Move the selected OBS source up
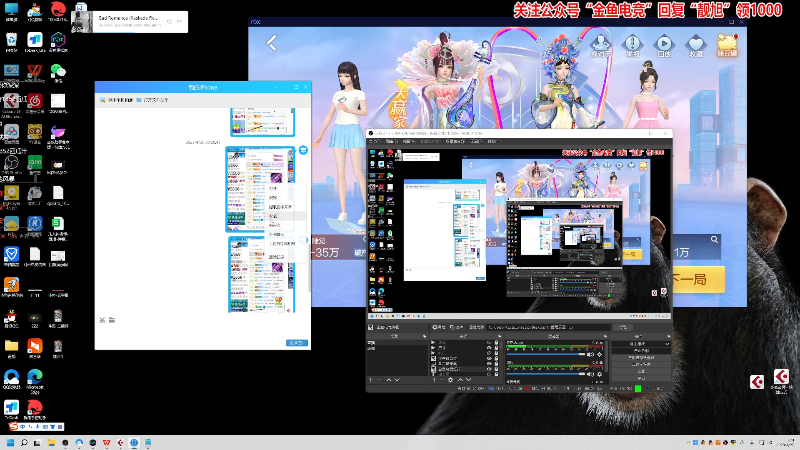This screenshot has width=800, height=450. pos(460,380)
